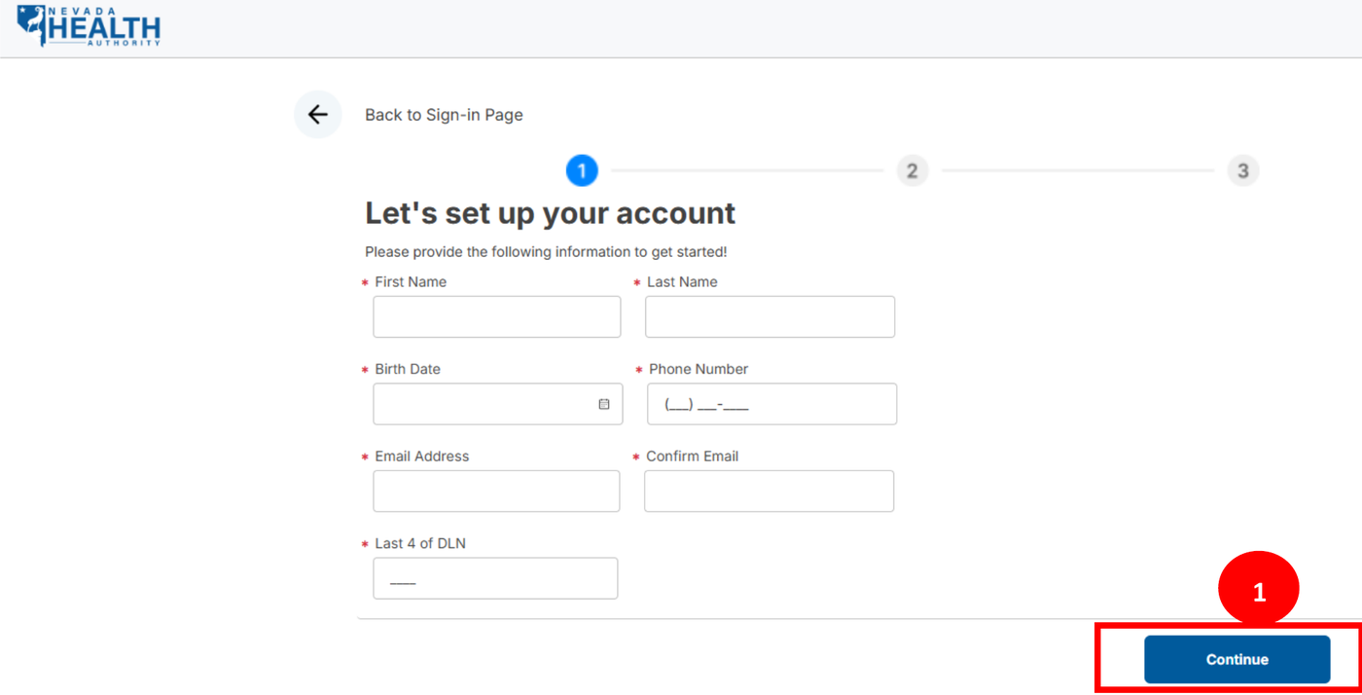Click the Phone Number label
Screen dimensions: 1362x695
(x=698, y=369)
